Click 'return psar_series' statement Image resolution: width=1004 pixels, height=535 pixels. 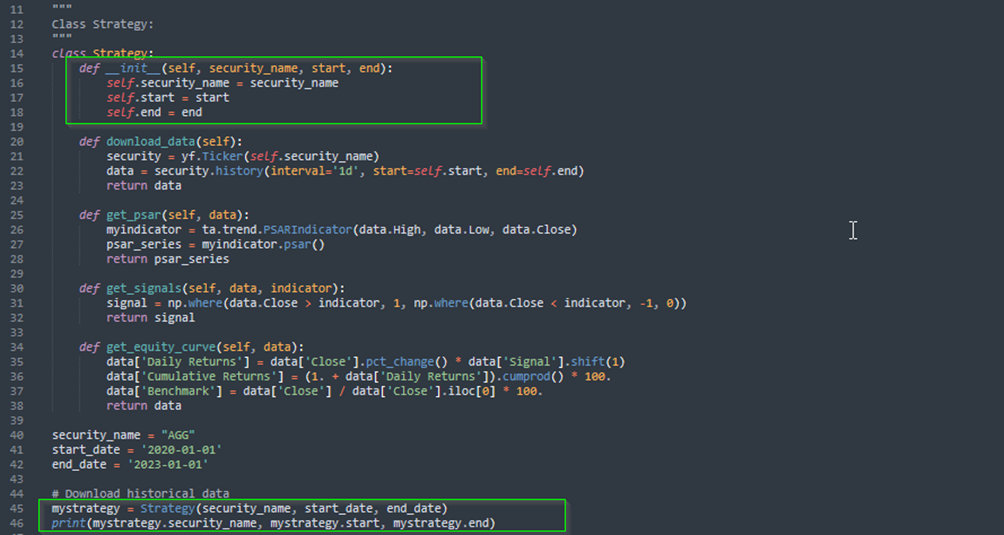click(x=167, y=259)
